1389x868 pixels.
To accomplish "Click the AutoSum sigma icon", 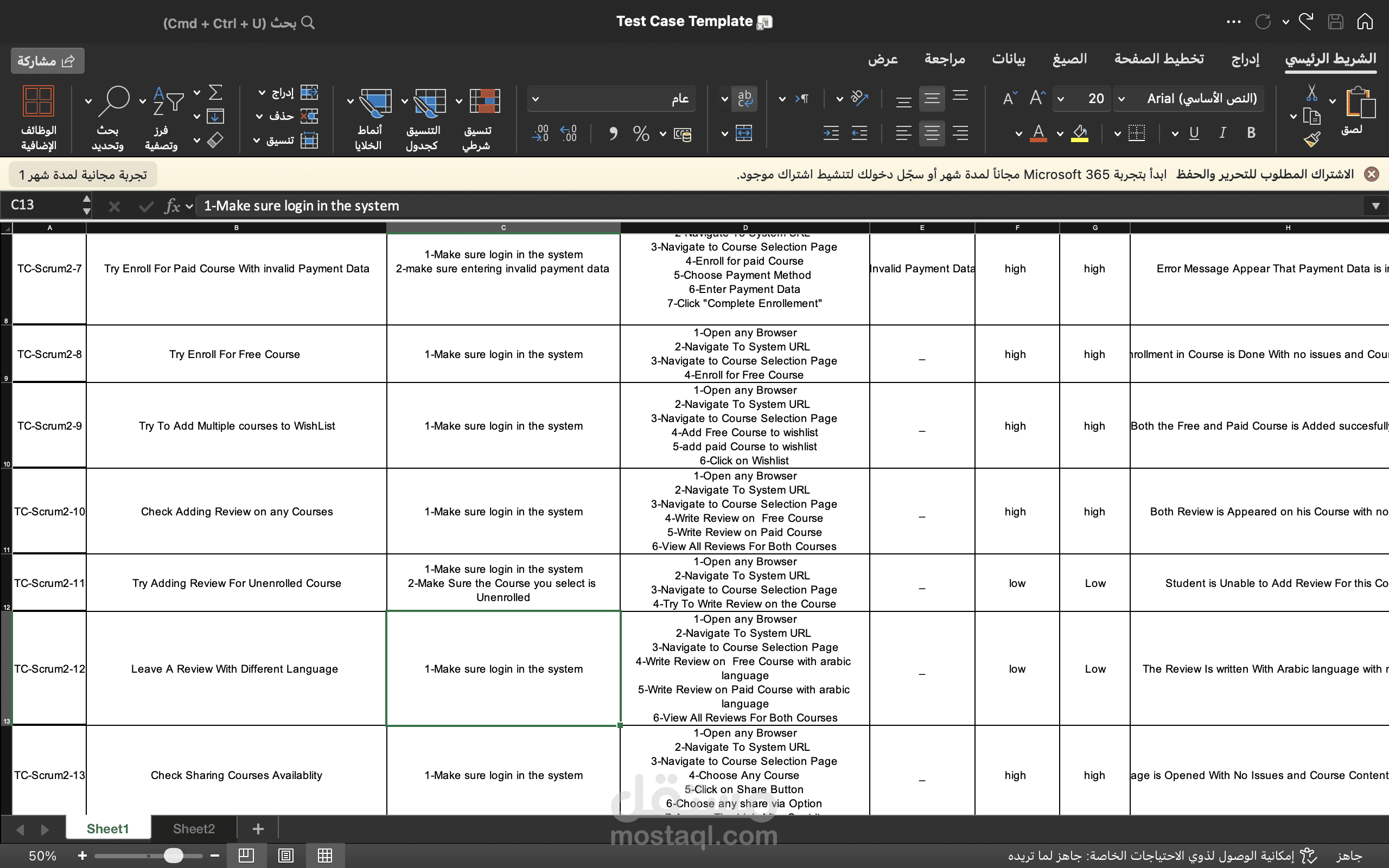I will (215, 93).
